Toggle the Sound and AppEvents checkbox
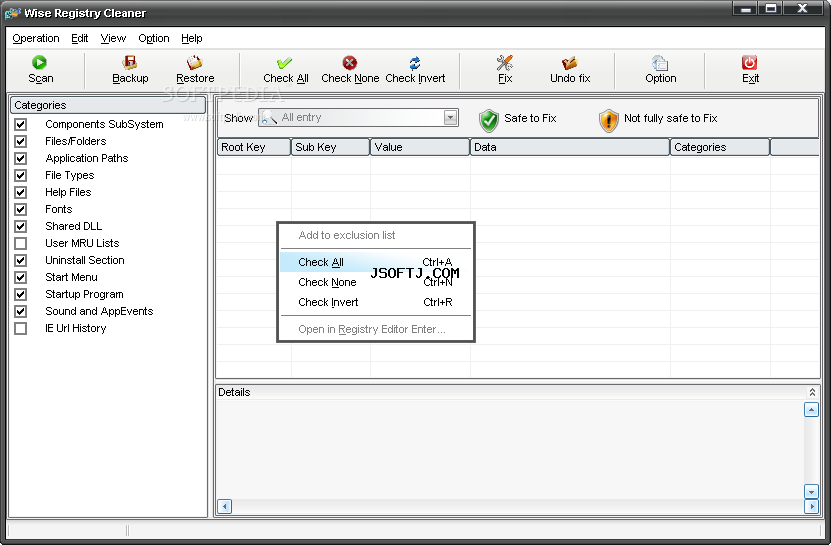831x545 pixels. (21, 311)
